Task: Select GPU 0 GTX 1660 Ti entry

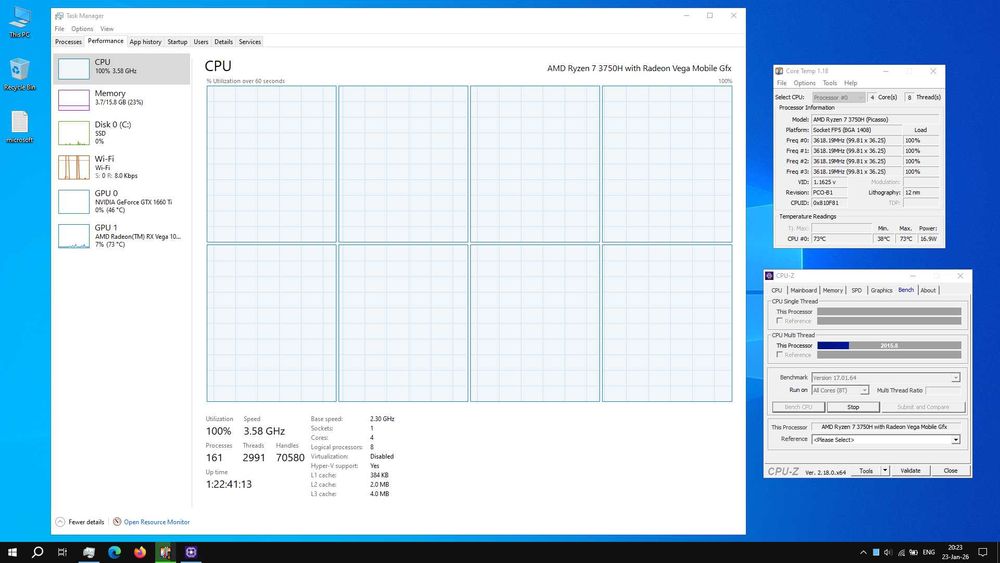Action: tap(122, 201)
